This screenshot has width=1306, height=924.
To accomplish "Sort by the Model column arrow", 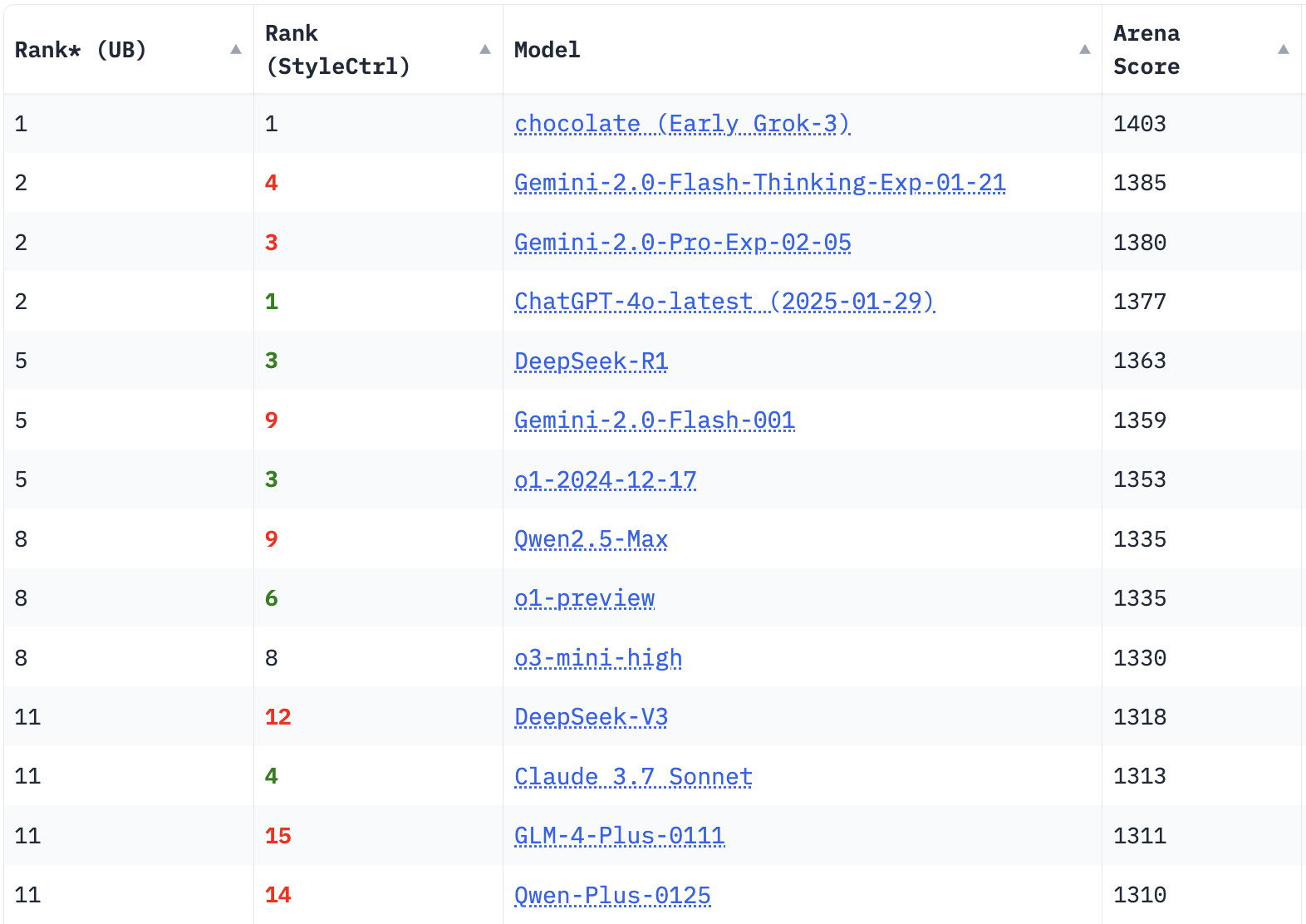I will pyautogui.click(x=1085, y=50).
